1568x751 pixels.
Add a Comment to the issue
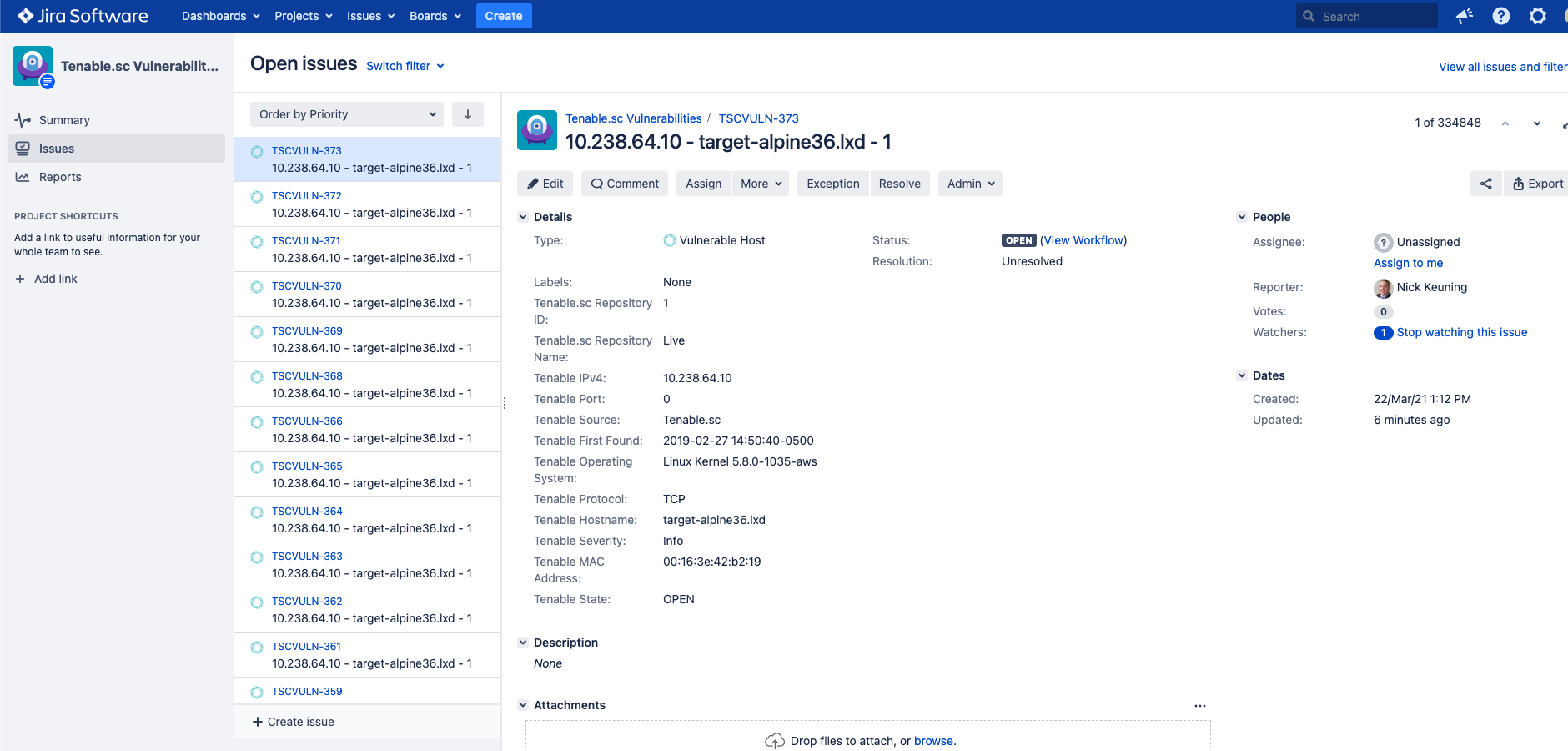pos(625,184)
